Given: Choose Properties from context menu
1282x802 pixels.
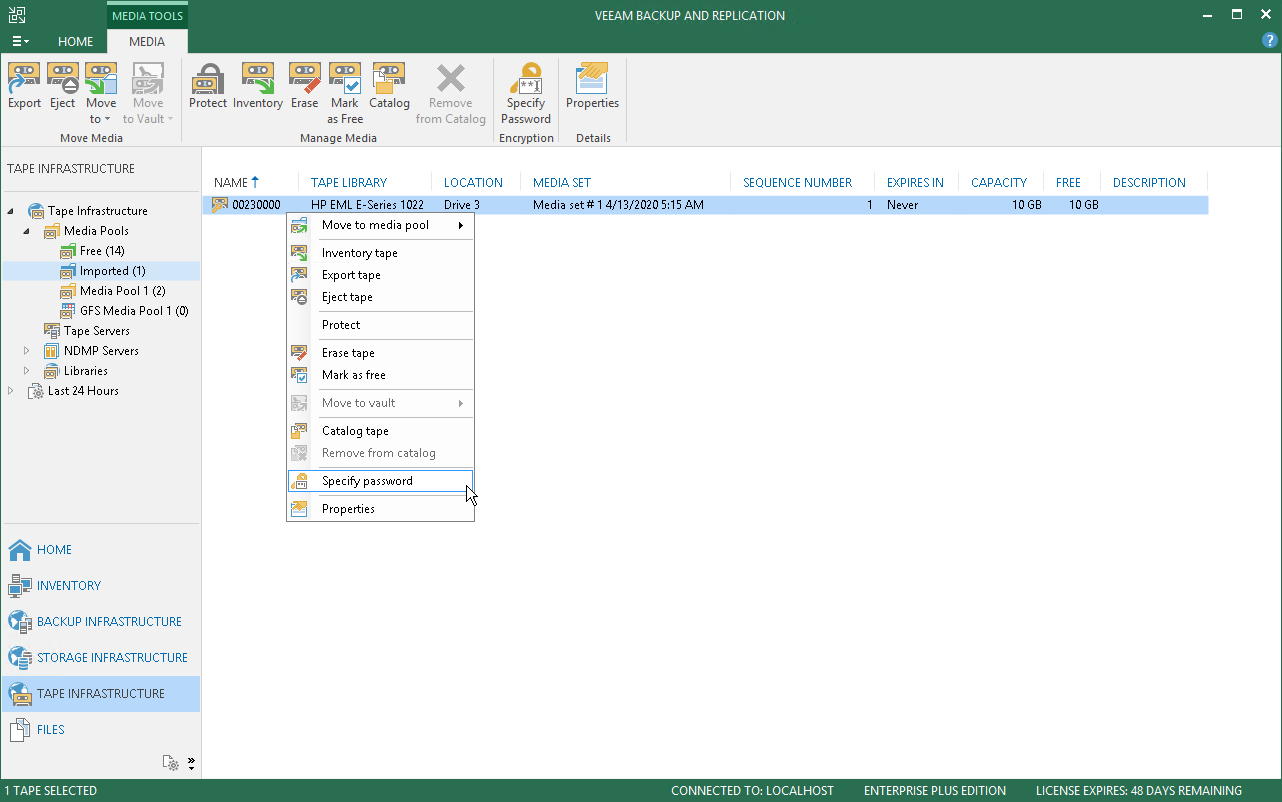Looking at the screenshot, I should point(380,509).
